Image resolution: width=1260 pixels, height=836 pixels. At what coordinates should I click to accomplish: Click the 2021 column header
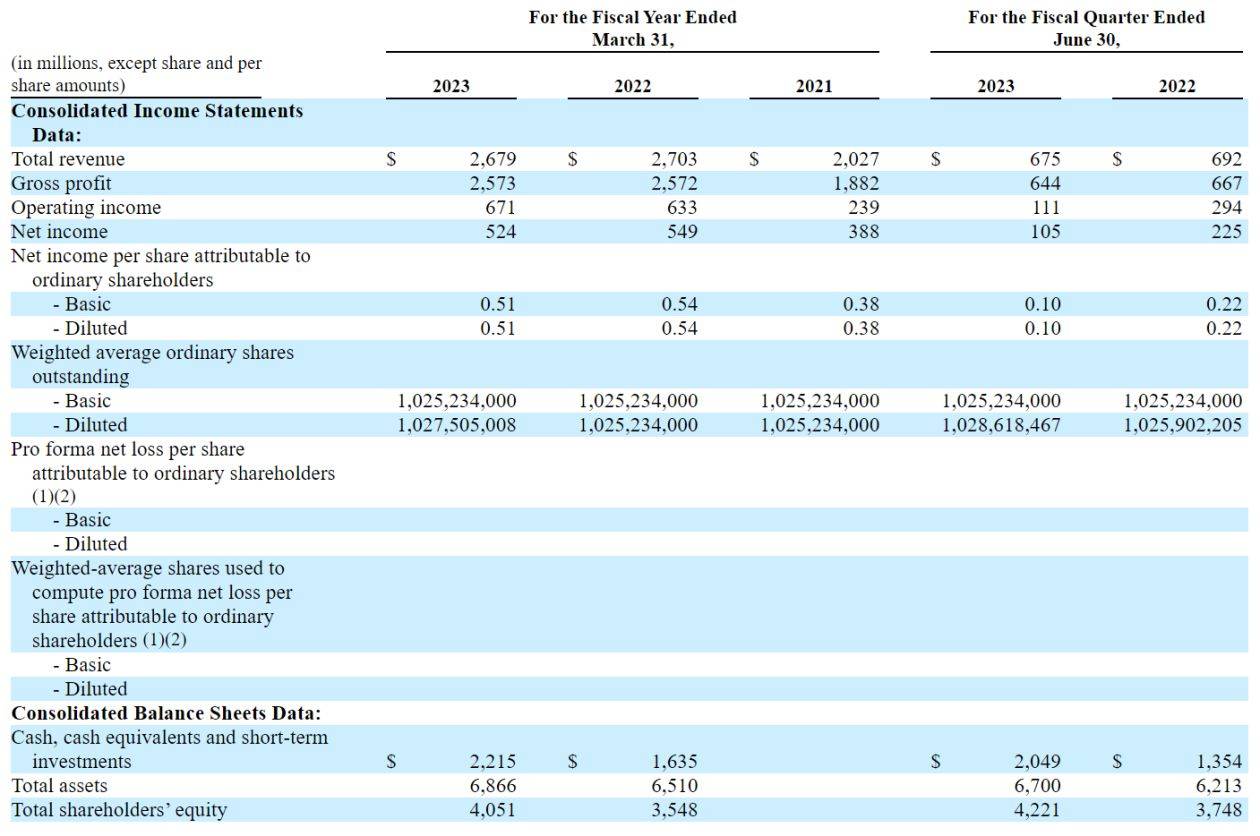[x=814, y=86]
